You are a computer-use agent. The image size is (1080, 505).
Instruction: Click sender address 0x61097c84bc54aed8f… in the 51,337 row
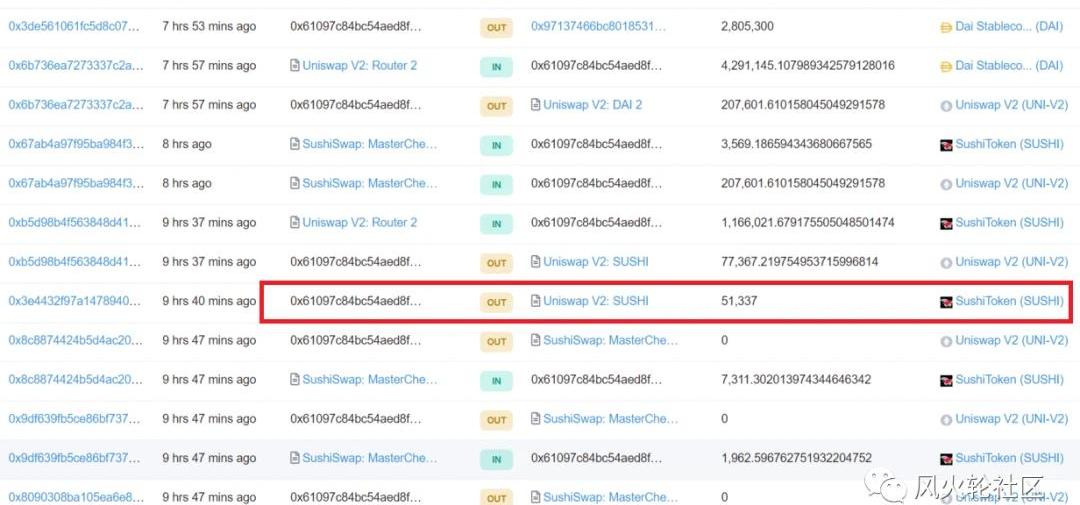coord(356,301)
